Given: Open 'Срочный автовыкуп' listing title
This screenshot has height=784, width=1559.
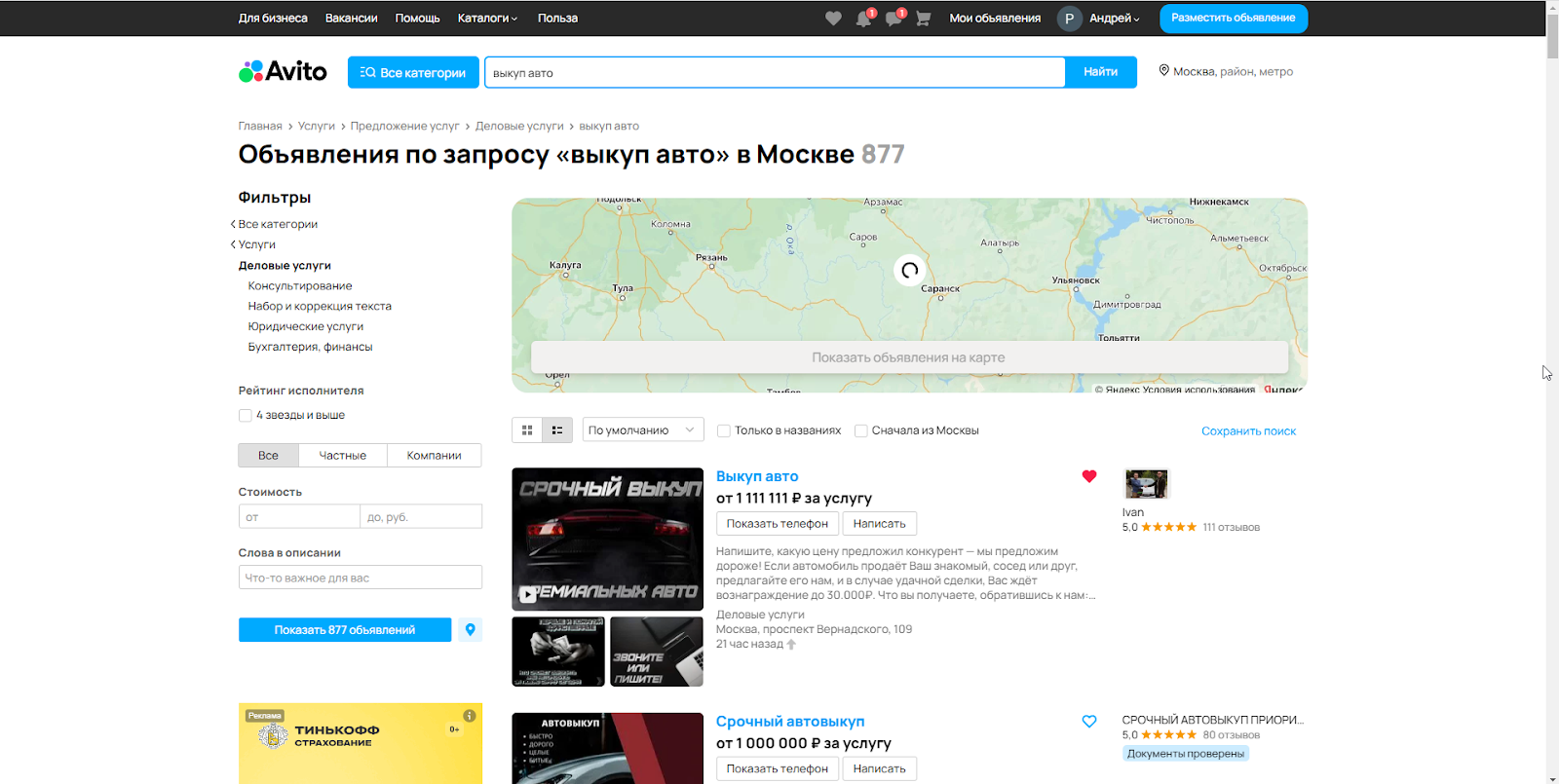Looking at the screenshot, I should 790,722.
